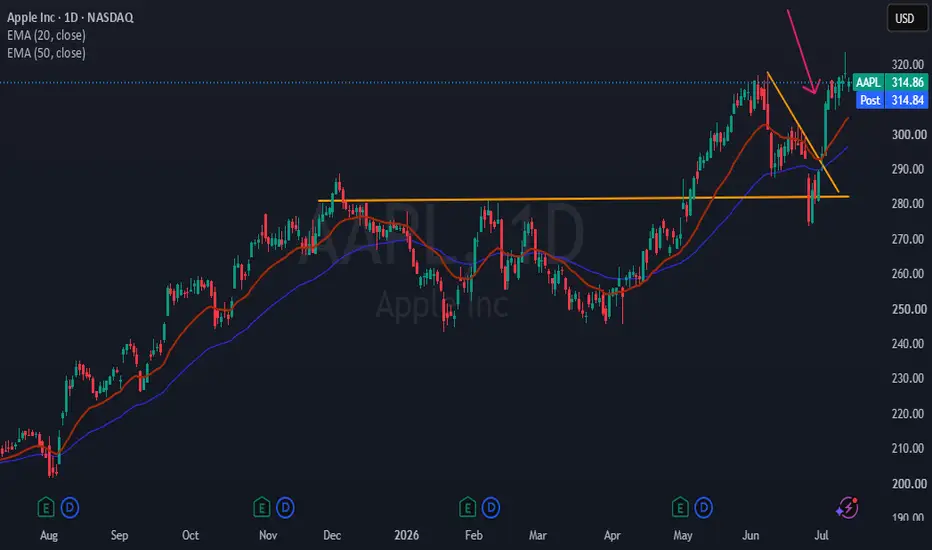The height and width of the screenshot is (550, 932).
Task: Click the 290.00 price axis label
Action: point(908,169)
